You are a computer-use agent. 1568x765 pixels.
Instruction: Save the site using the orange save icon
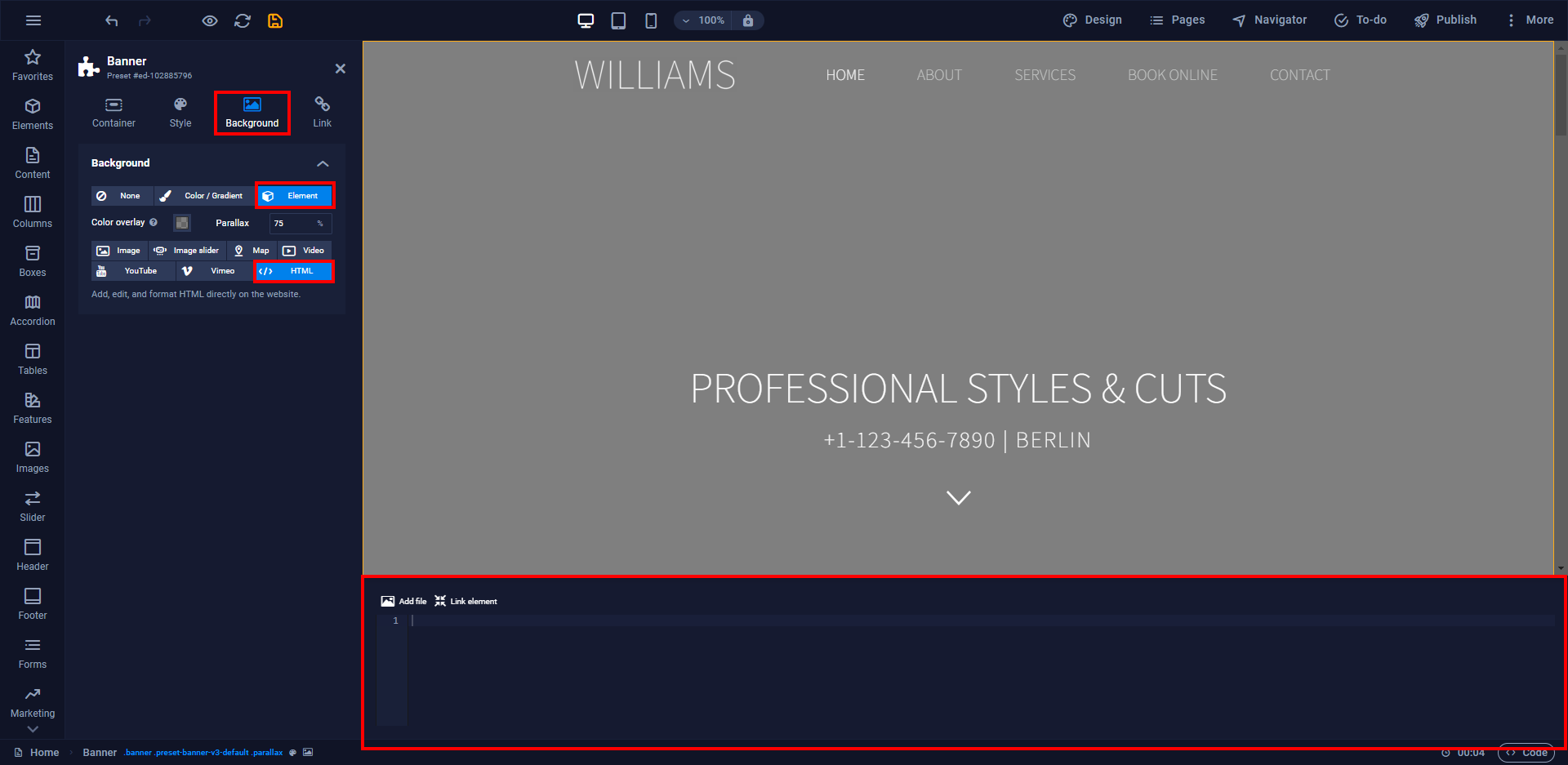[x=275, y=20]
